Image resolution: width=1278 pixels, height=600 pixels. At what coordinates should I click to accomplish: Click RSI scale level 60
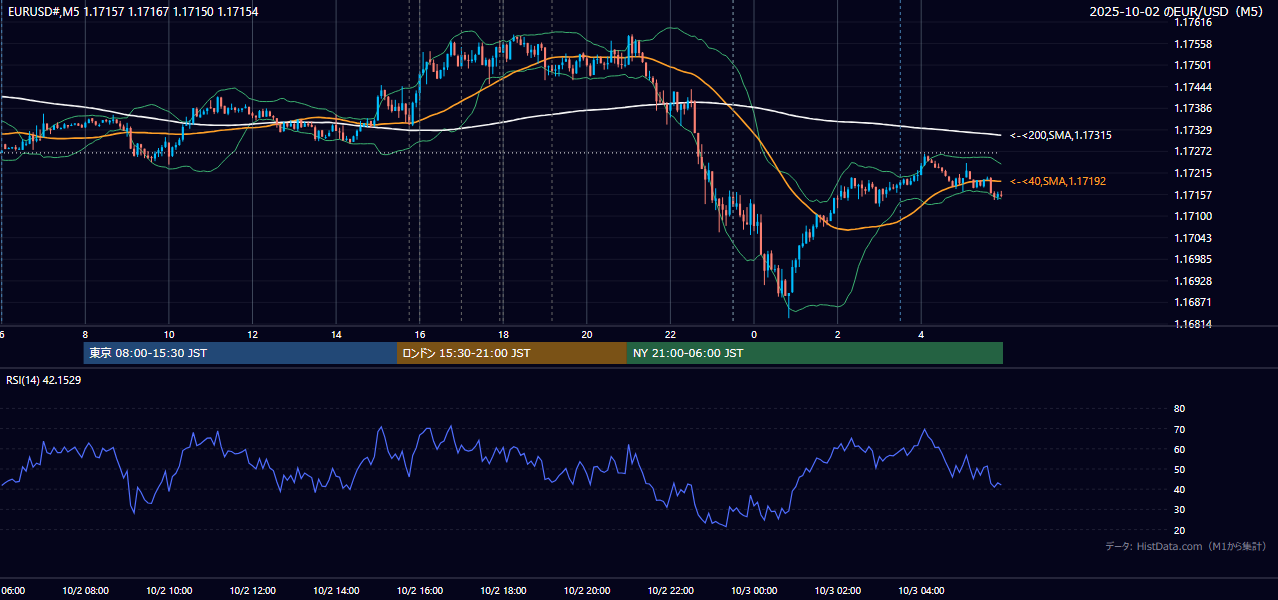[x=1179, y=449]
